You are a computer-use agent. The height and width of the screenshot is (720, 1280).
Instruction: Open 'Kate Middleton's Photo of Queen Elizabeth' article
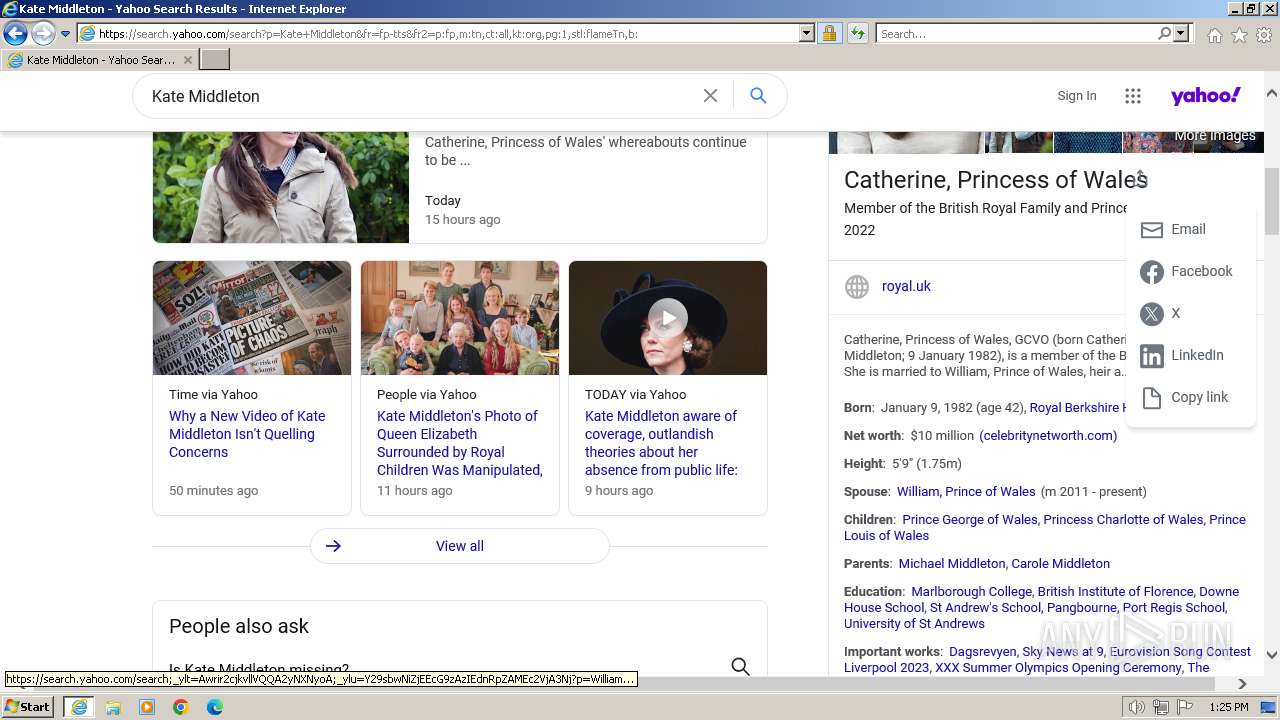pos(460,443)
